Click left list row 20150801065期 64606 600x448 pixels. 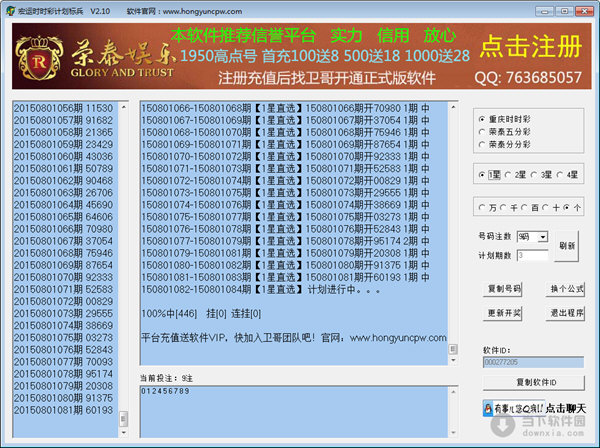pyautogui.click(x=64, y=217)
